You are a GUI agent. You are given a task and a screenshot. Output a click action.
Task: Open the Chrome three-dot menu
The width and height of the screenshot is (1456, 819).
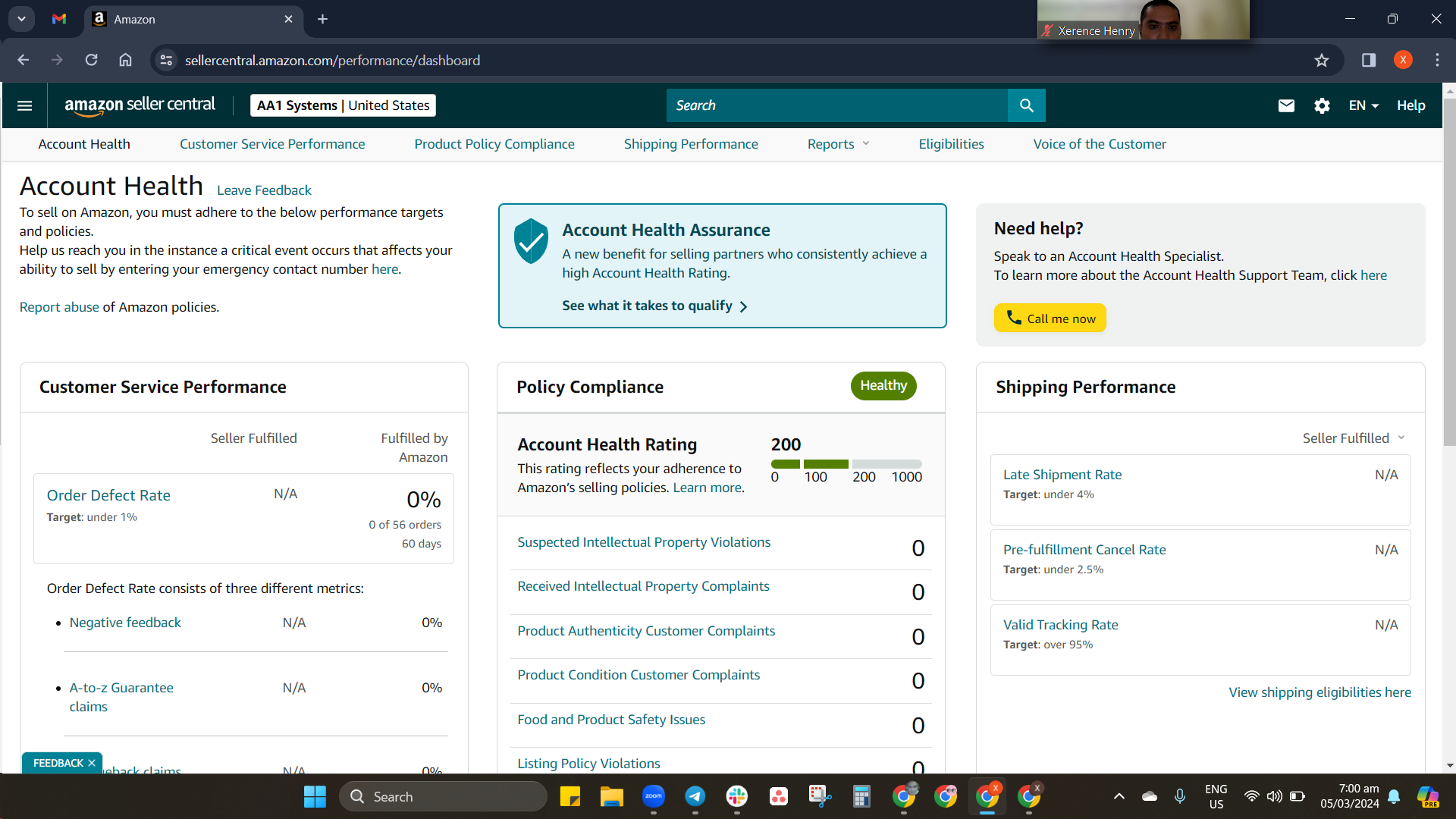coord(1437,60)
